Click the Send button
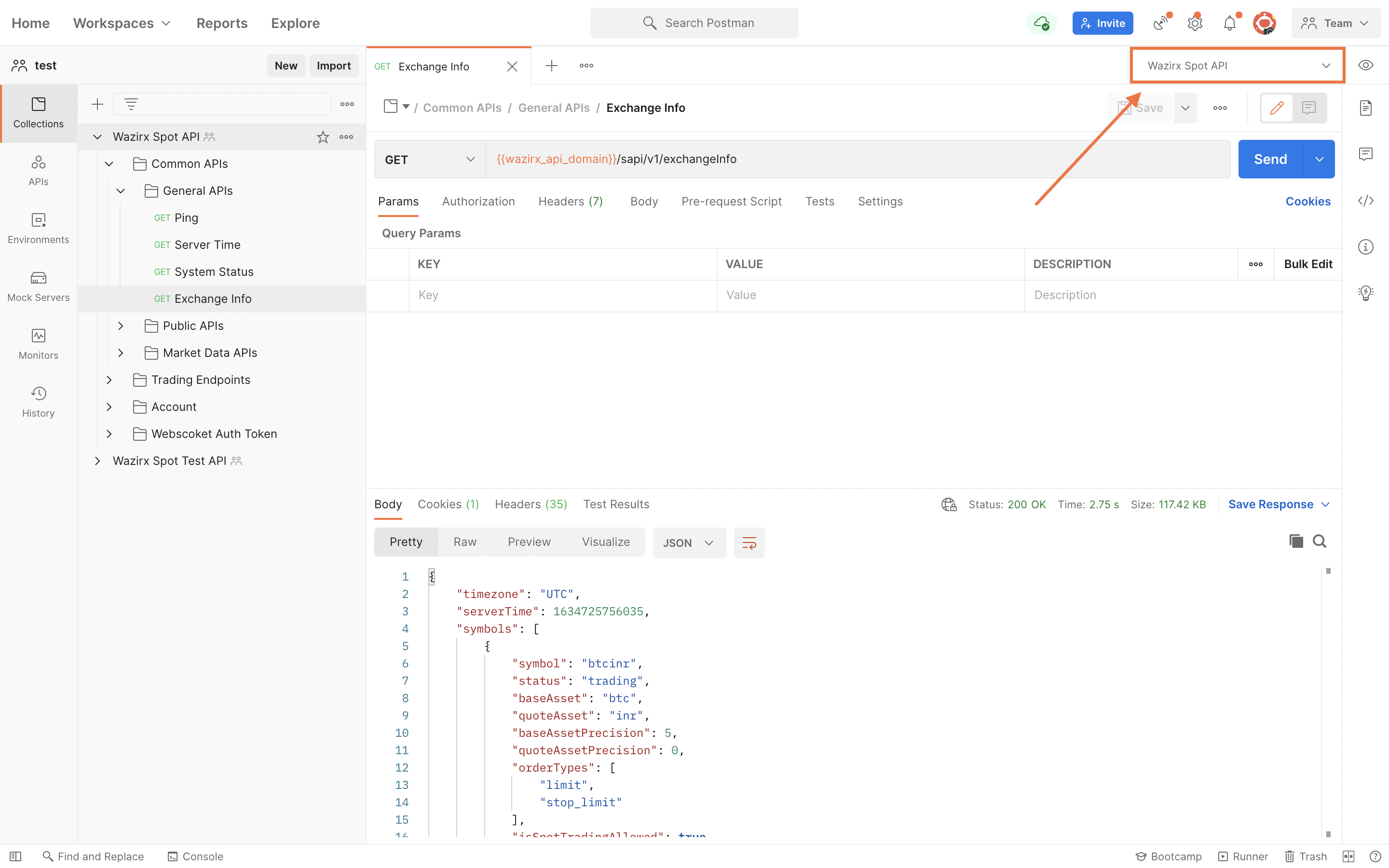 point(1269,159)
